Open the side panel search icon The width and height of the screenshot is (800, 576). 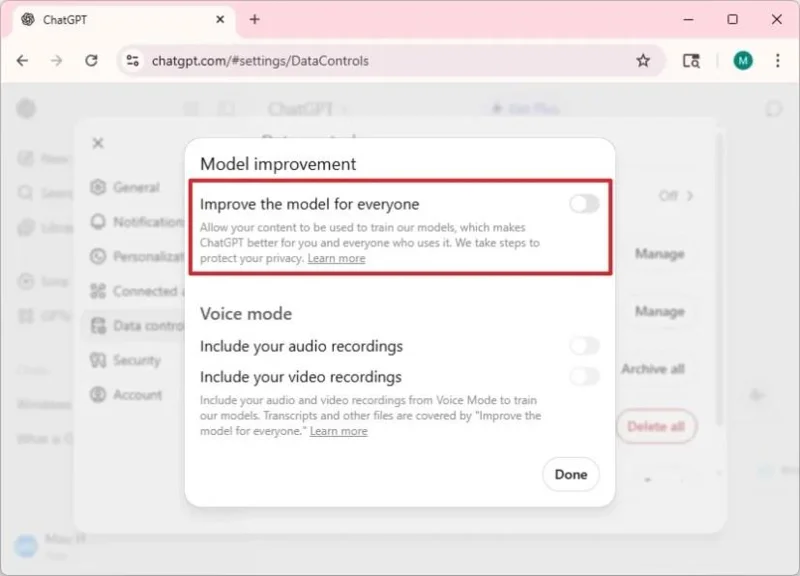pos(691,61)
